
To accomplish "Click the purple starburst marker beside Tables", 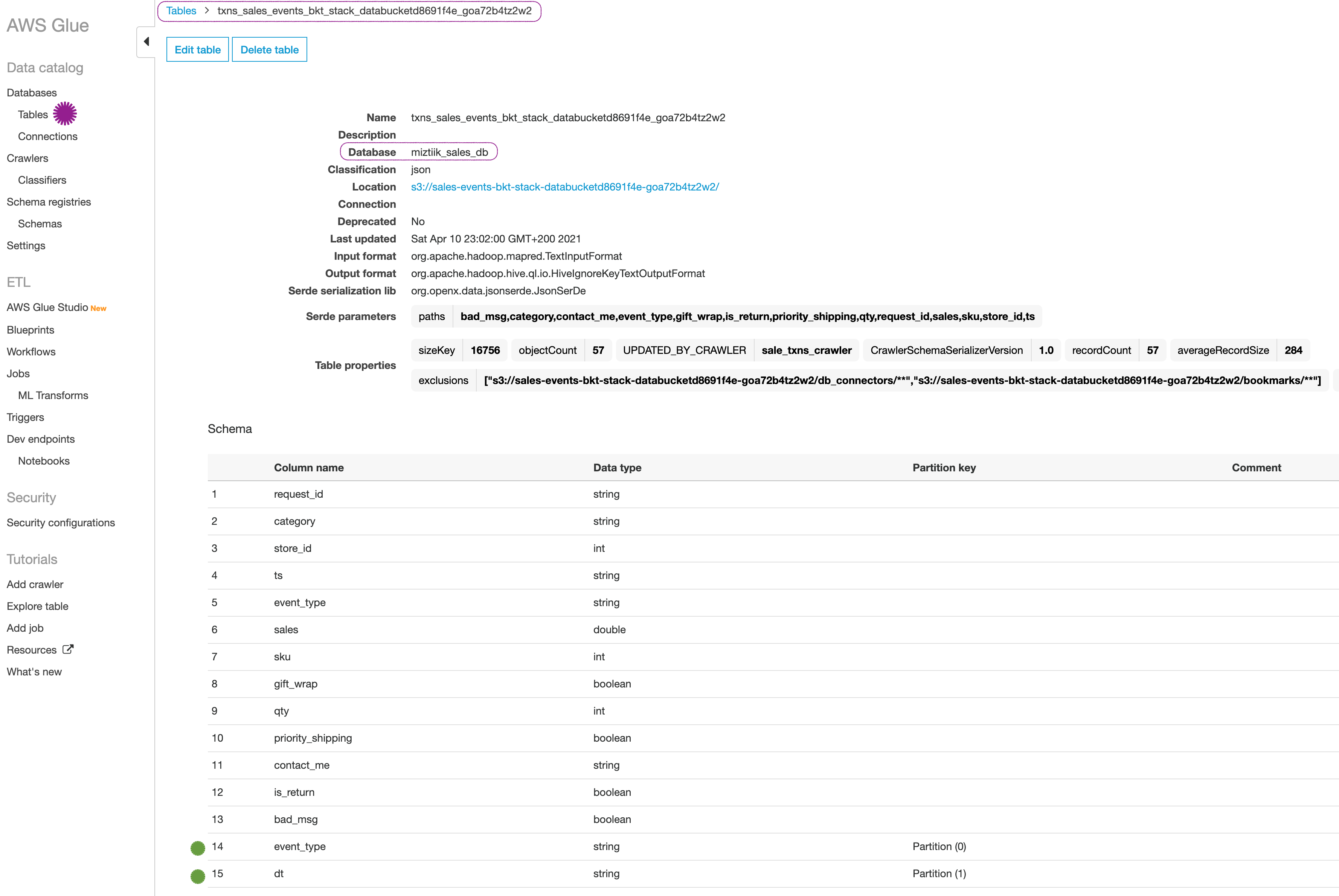I will tap(65, 114).
